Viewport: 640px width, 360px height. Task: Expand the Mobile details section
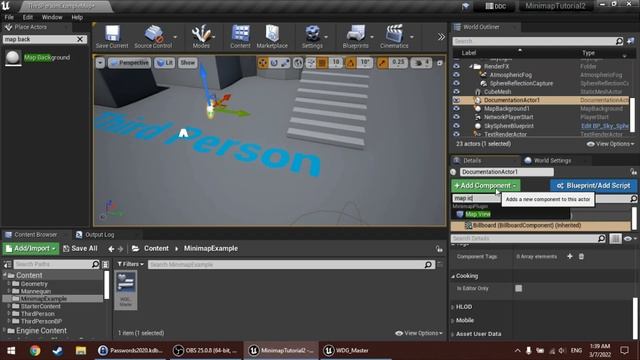coord(453,321)
